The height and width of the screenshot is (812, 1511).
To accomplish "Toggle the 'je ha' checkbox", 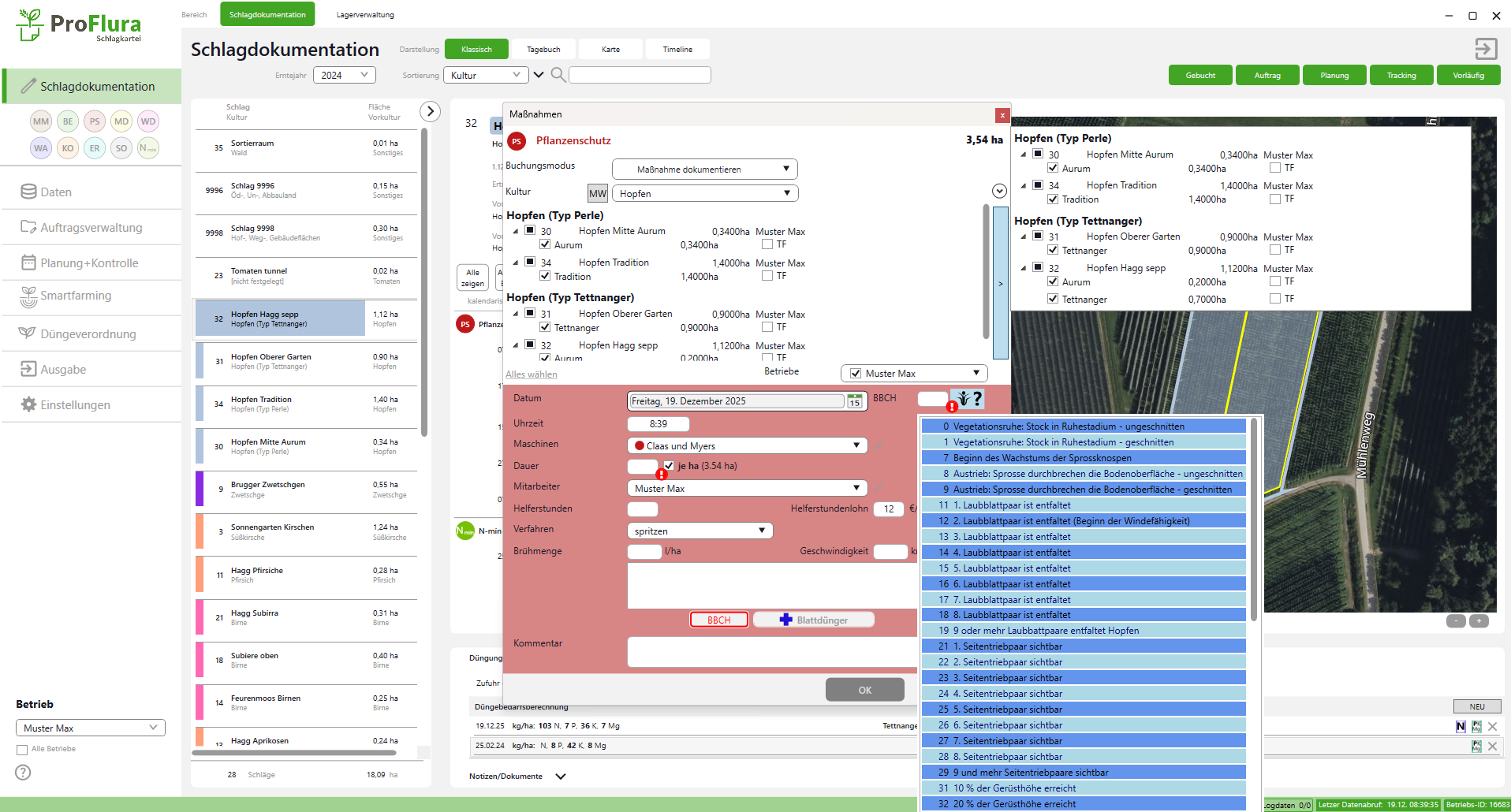I will coord(669,466).
